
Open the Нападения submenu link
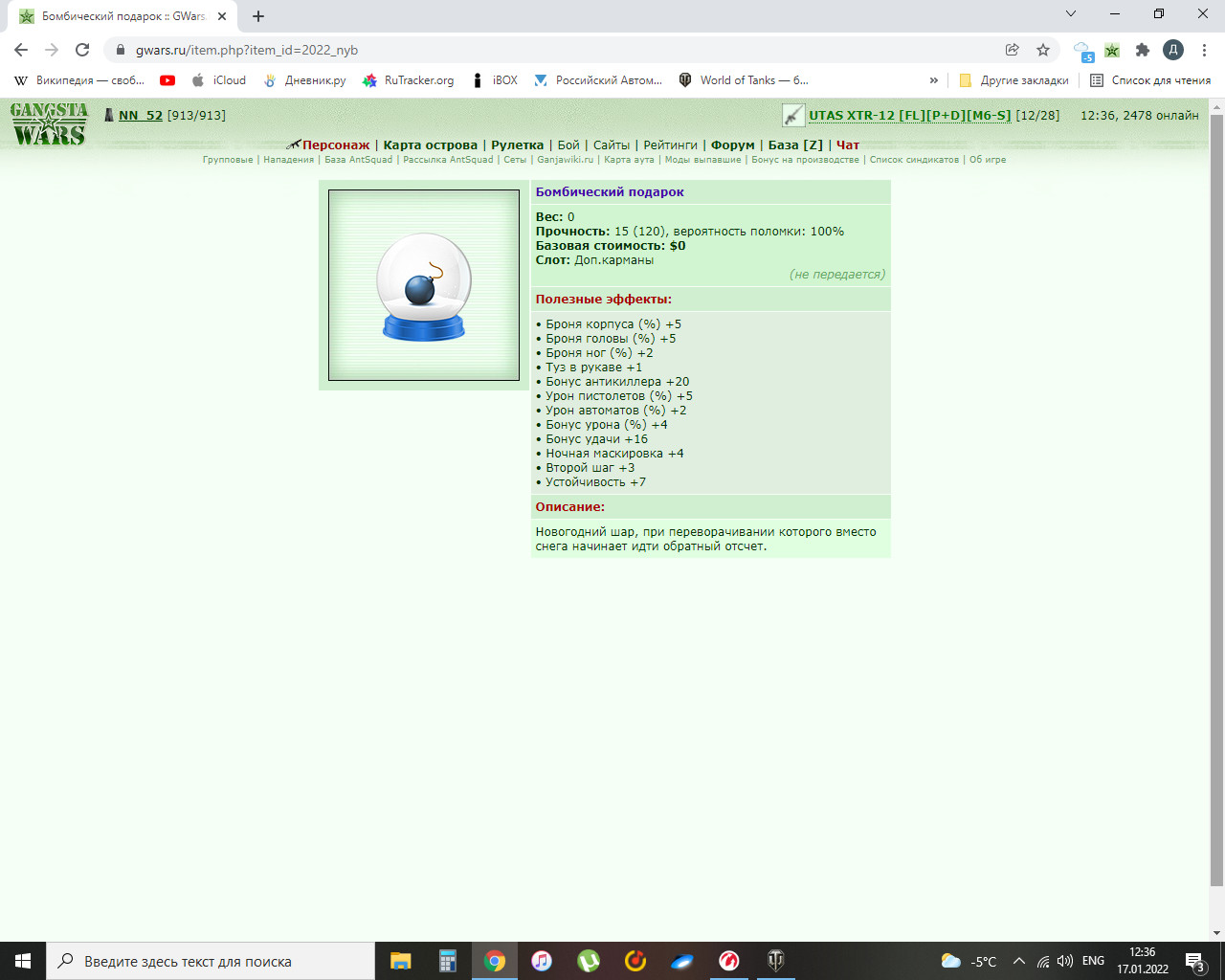click(x=289, y=160)
